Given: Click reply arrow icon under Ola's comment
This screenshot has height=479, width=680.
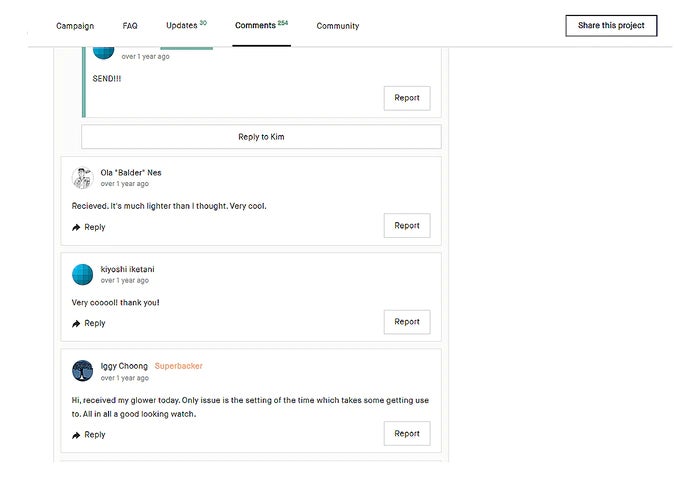Looking at the screenshot, I should click(x=76, y=228).
